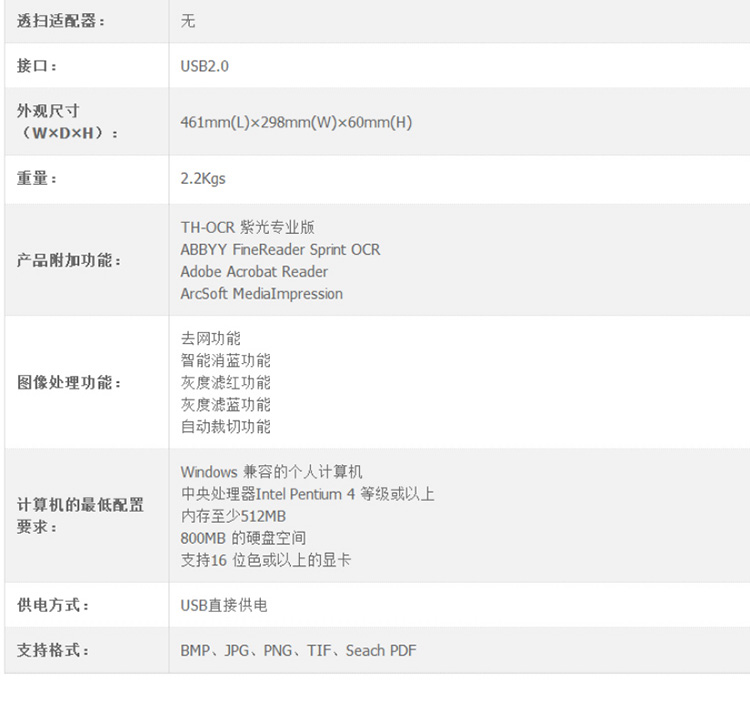Select the Adobe Acrobat Reader entry

(254, 272)
